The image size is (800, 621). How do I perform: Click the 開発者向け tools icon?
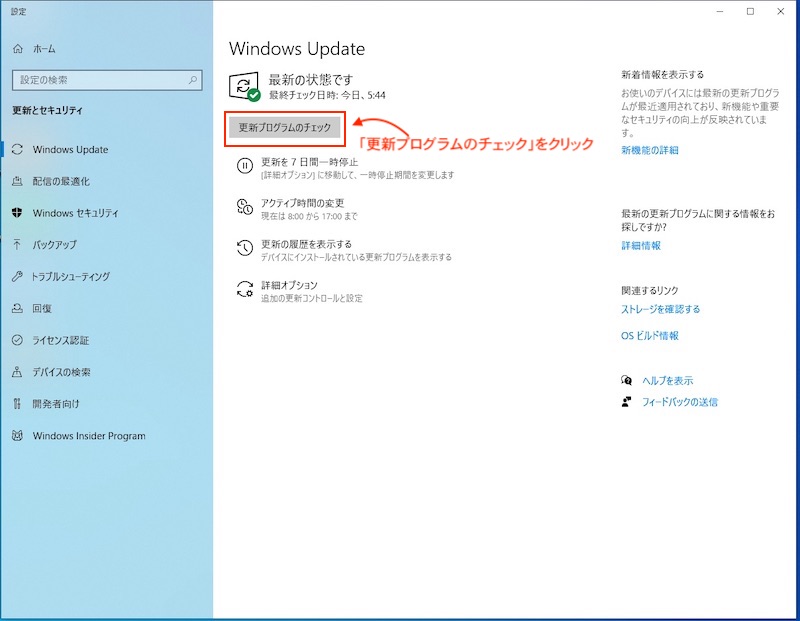17,404
